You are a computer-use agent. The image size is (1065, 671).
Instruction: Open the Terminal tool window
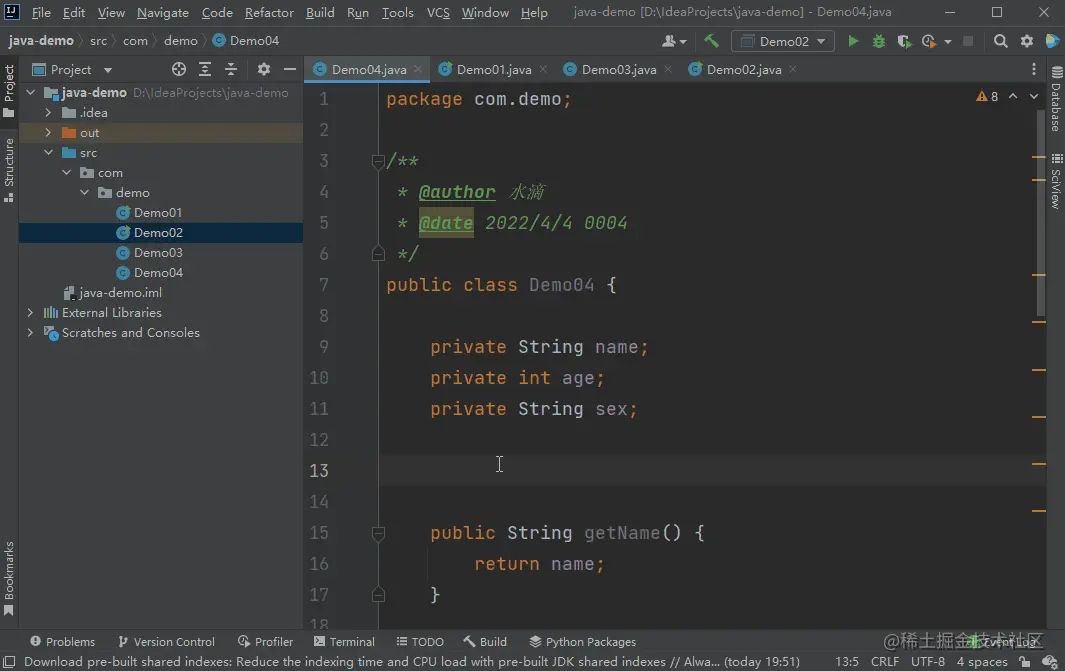pyautogui.click(x=344, y=642)
